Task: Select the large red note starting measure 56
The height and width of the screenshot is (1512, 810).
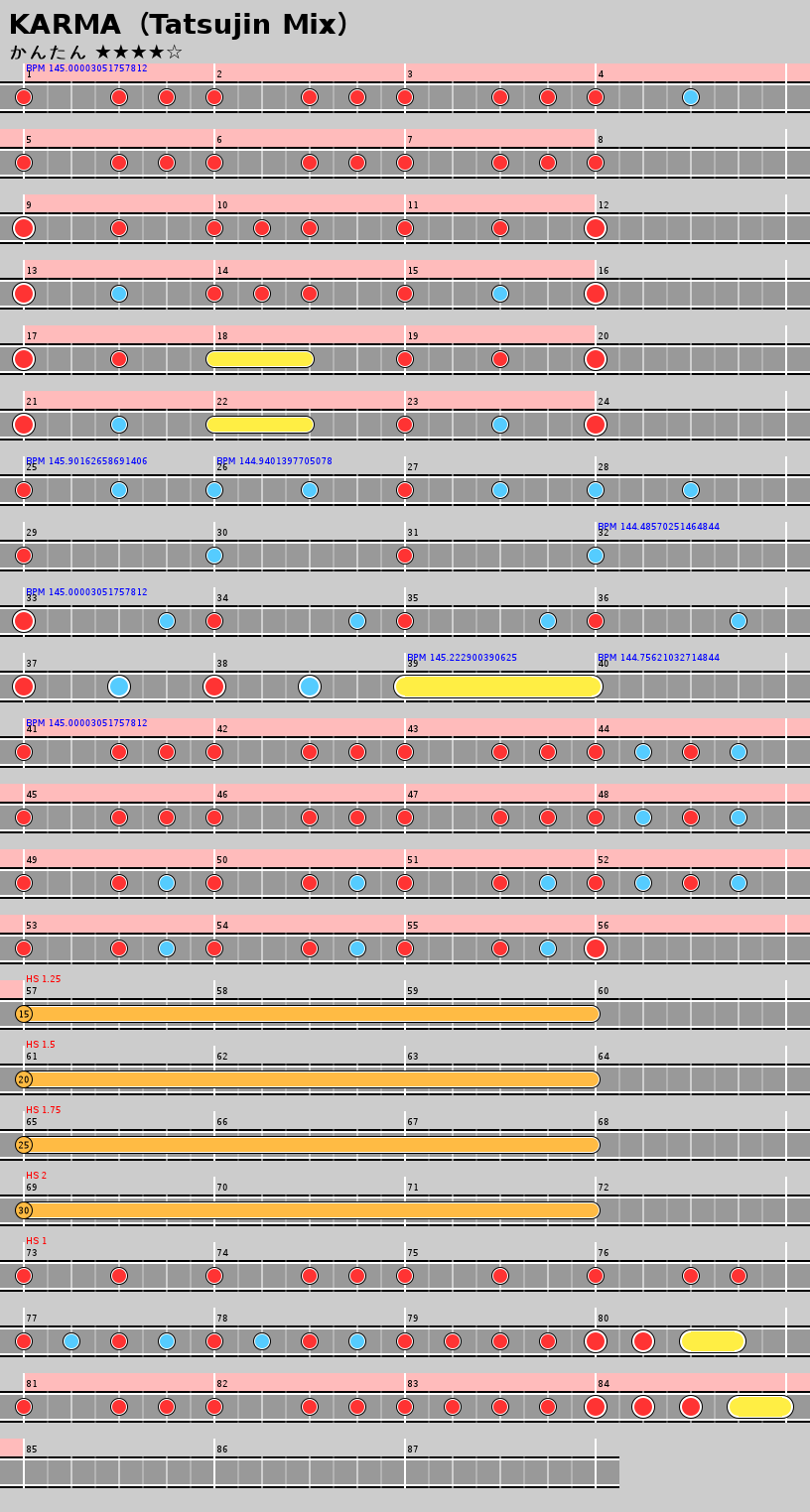Action: pyautogui.click(x=596, y=948)
